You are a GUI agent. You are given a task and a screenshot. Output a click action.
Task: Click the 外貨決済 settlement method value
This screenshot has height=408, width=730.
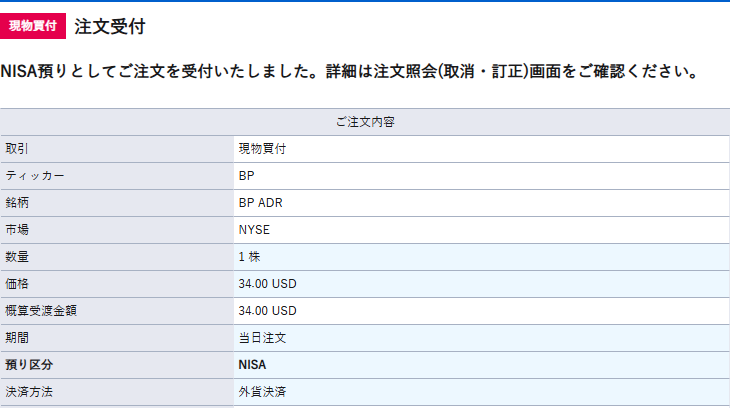point(262,392)
